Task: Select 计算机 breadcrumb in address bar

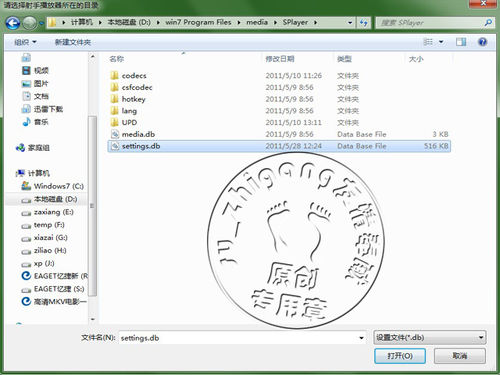Action: point(82,22)
